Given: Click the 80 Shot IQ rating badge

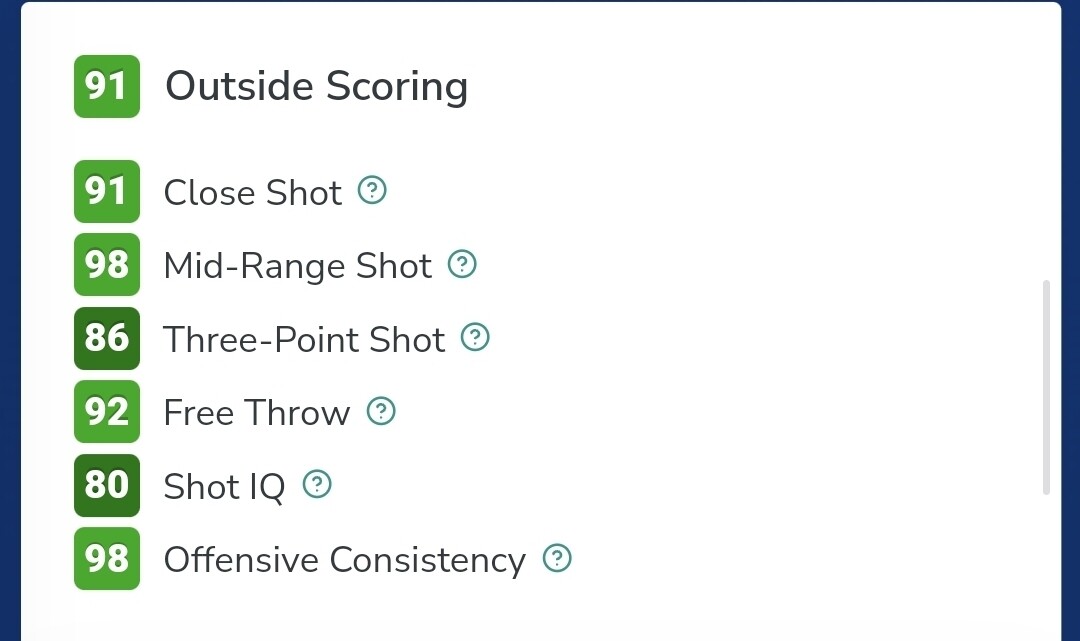Looking at the screenshot, I should (107, 485).
